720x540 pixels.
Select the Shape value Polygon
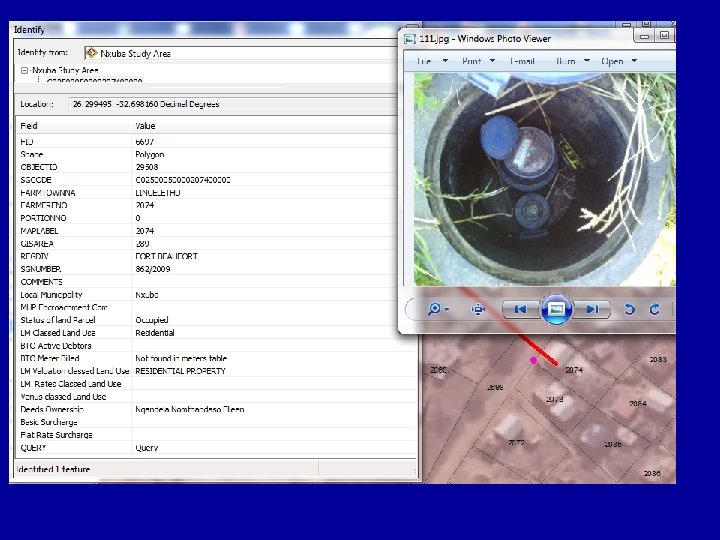pyautogui.click(x=150, y=155)
